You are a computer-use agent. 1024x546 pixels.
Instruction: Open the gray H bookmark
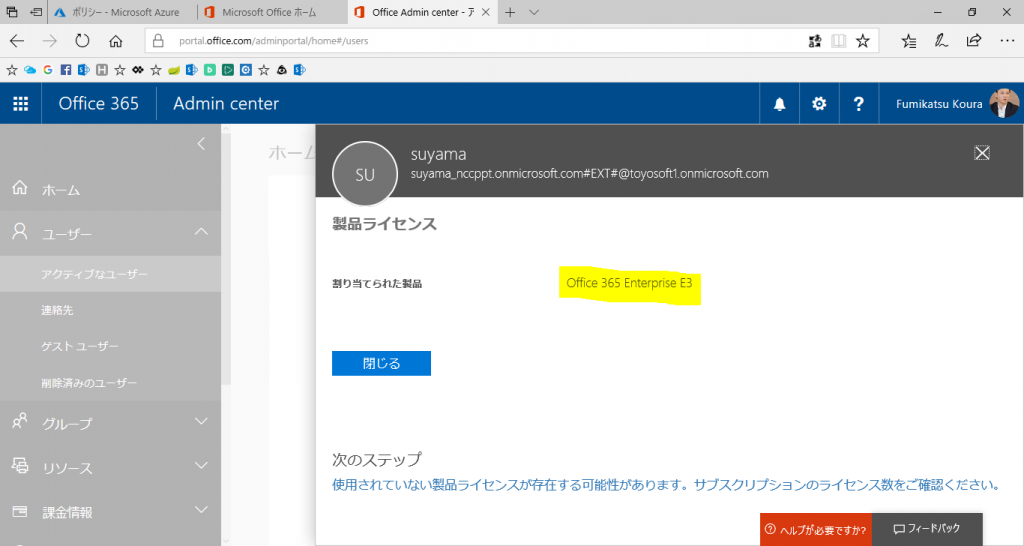pos(101,70)
